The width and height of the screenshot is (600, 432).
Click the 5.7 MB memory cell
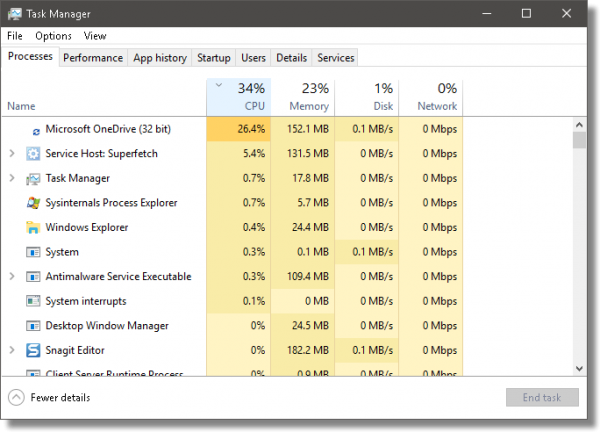point(303,203)
